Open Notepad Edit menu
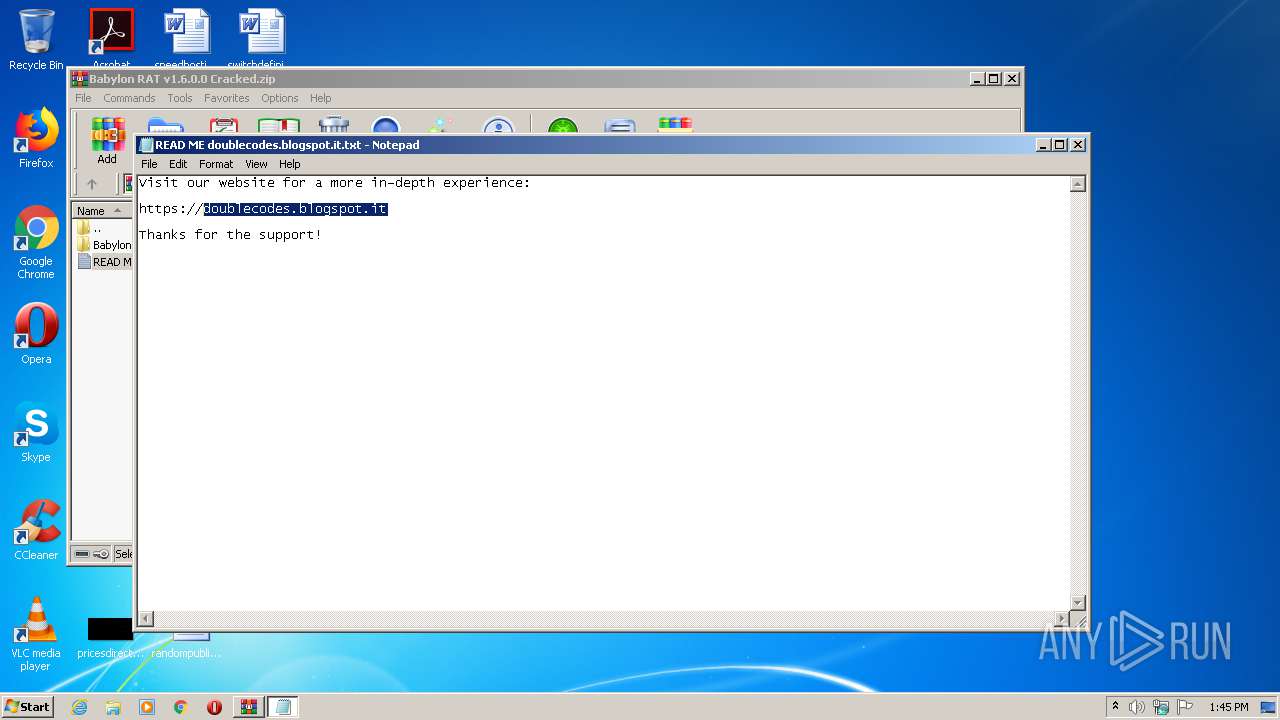This screenshot has width=1280, height=720. 178,164
